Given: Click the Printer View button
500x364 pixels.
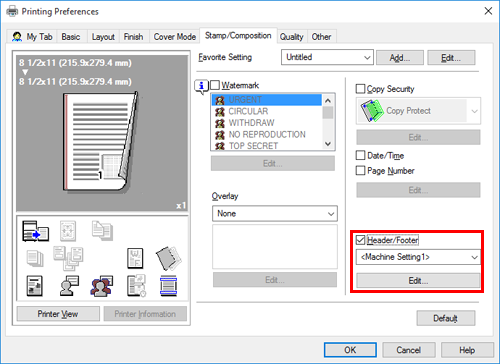Looking at the screenshot, I should coord(58,314).
